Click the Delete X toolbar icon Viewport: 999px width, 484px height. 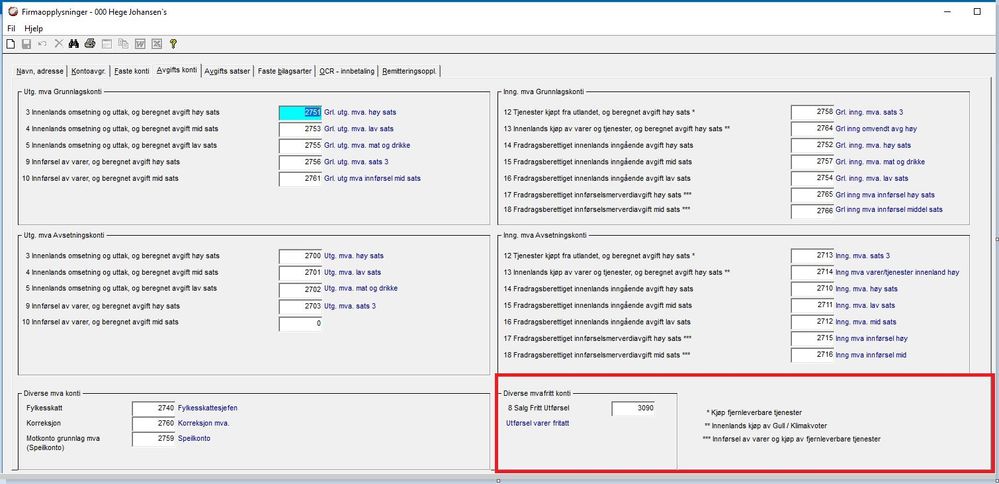click(59, 44)
